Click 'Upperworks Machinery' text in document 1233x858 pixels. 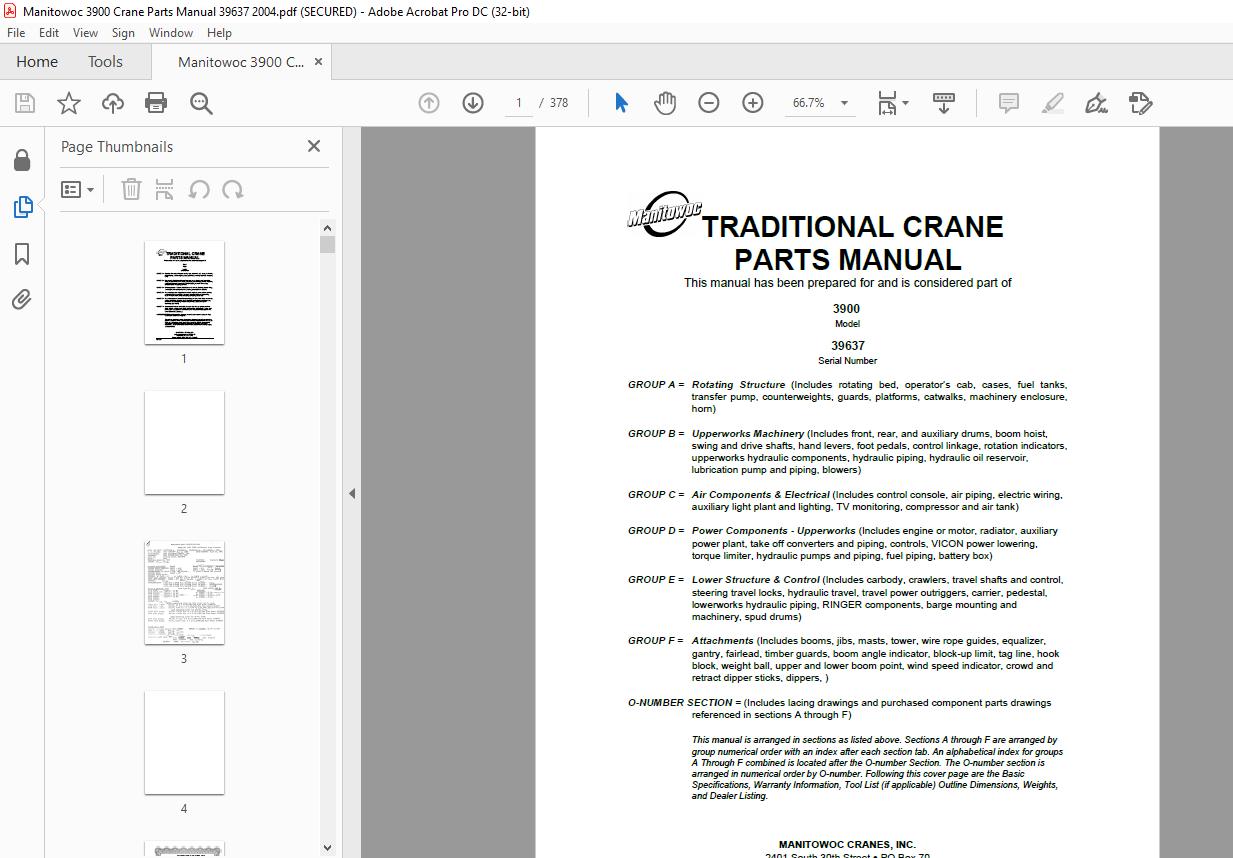pos(748,434)
